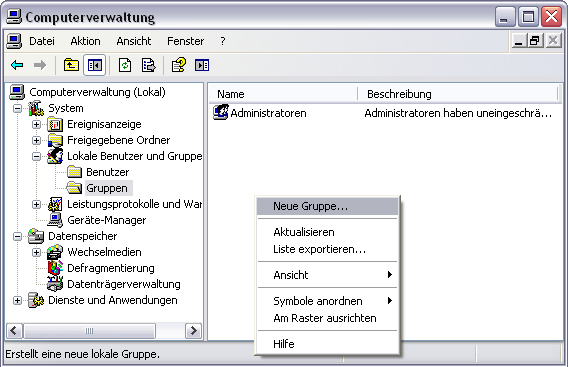The height and width of the screenshot is (367, 568).
Task: Click the Back arrow toolbar icon
Action: click(x=17, y=65)
